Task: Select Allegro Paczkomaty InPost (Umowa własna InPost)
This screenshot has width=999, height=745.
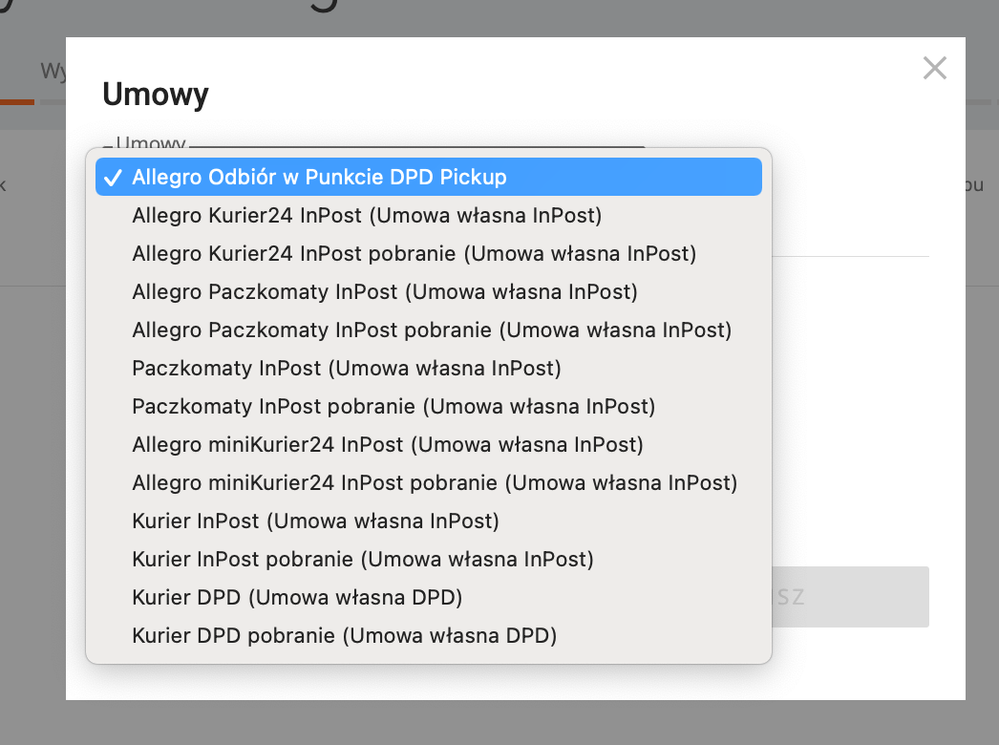Action: pyautogui.click(x=429, y=292)
